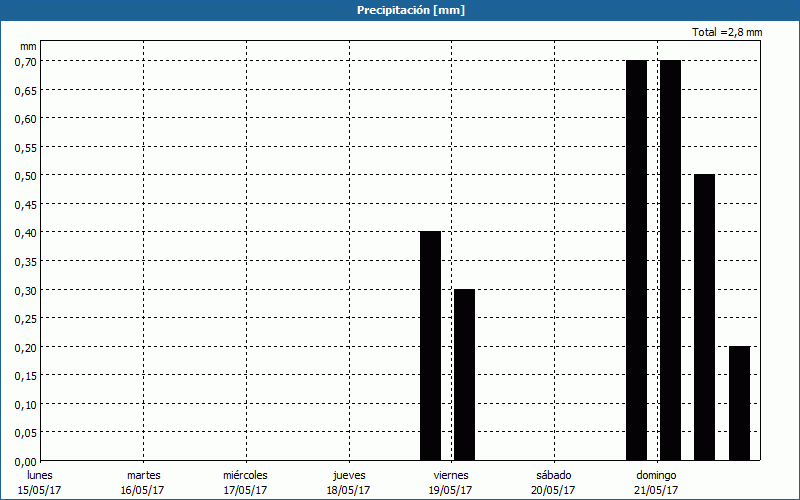Click the mm unit label above y-axis
800x500 pixels.
28,46
